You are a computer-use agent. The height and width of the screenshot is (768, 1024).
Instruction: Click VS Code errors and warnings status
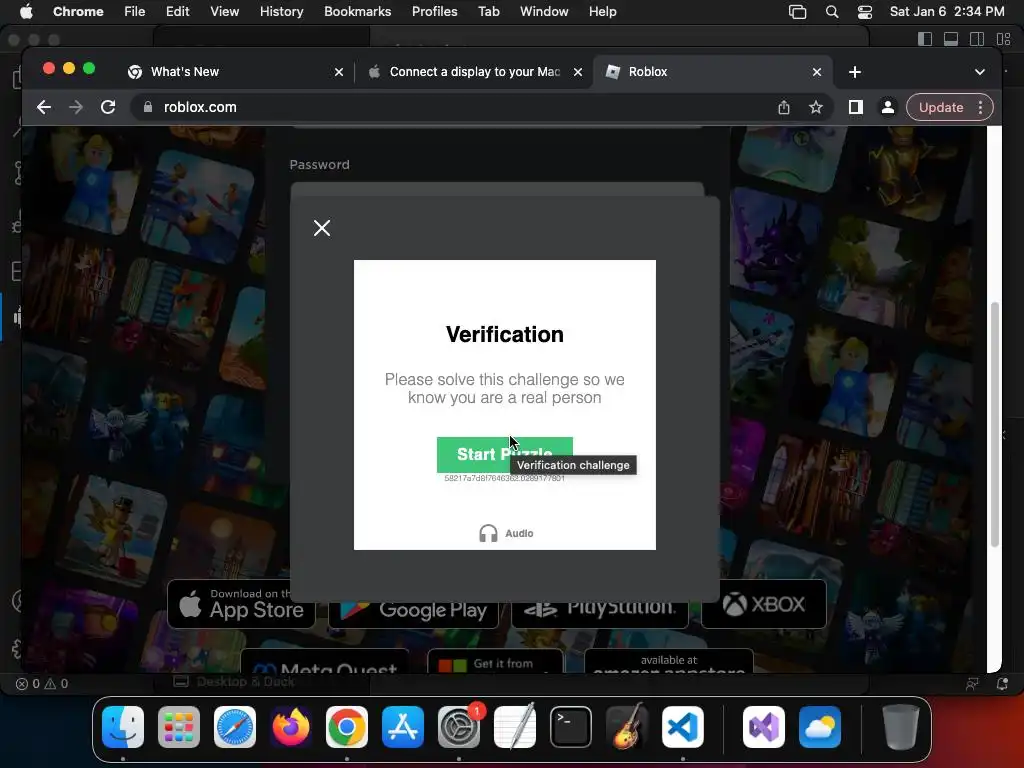[42, 684]
